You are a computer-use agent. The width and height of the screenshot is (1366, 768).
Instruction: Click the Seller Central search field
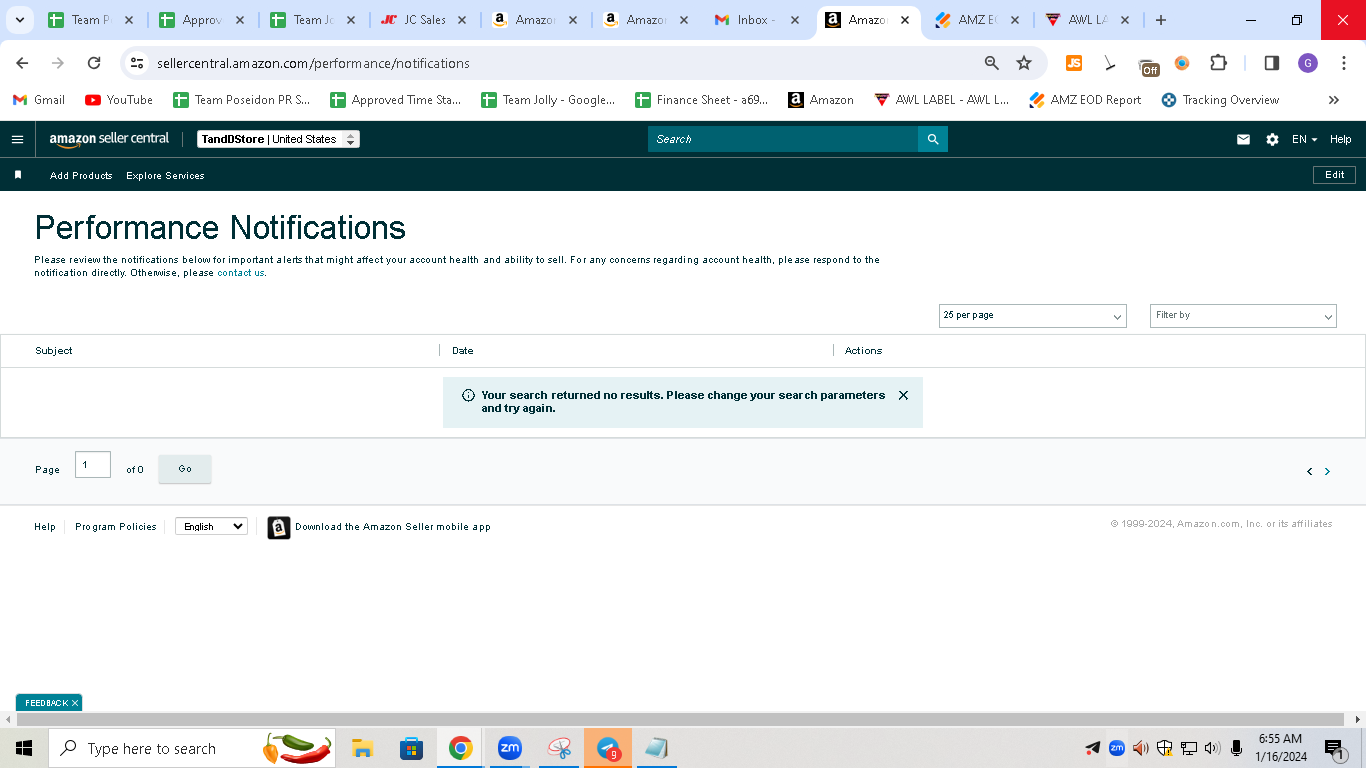(783, 139)
